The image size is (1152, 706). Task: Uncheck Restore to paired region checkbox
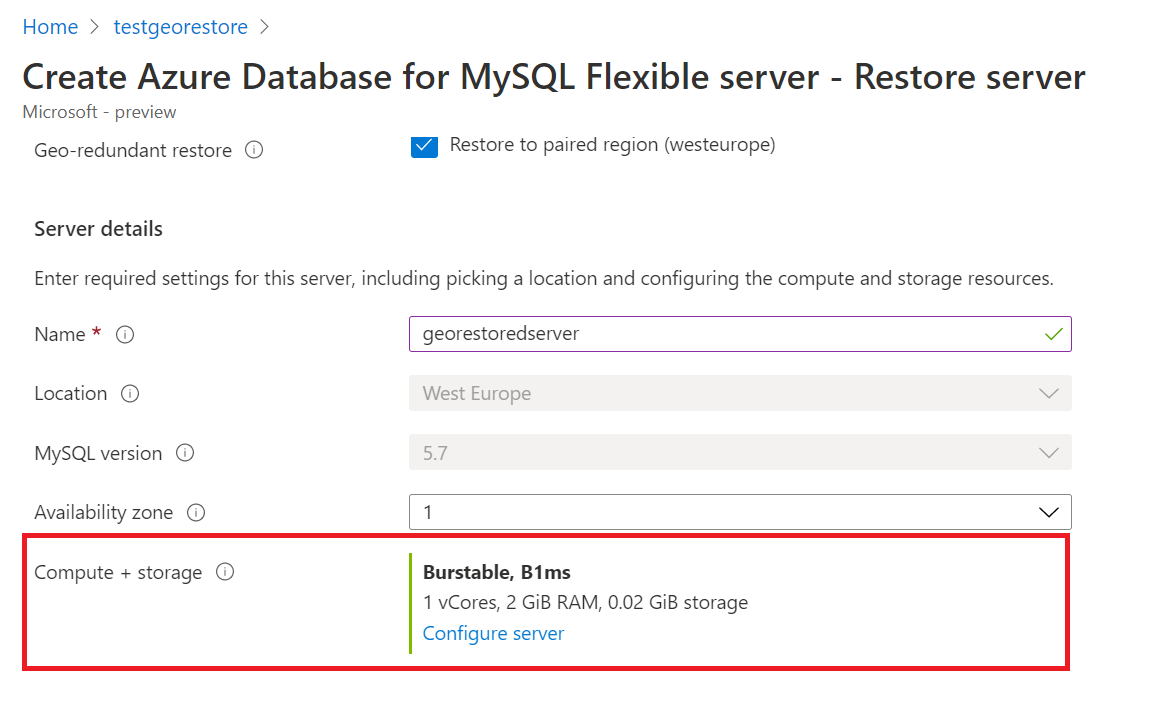click(x=424, y=146)
